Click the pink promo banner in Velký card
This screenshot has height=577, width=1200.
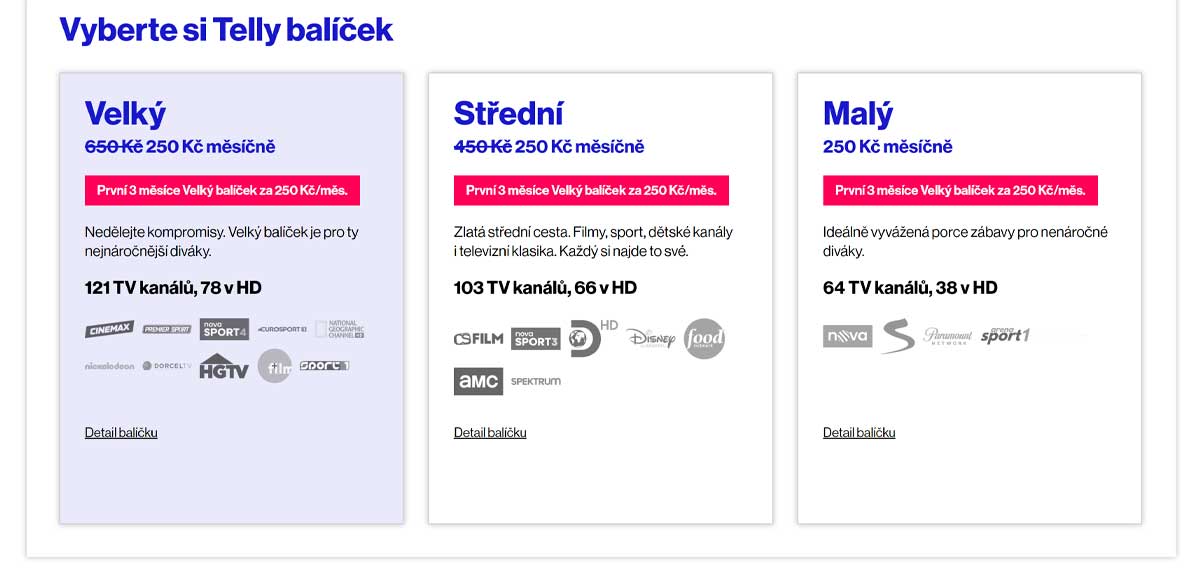[222, 190]
